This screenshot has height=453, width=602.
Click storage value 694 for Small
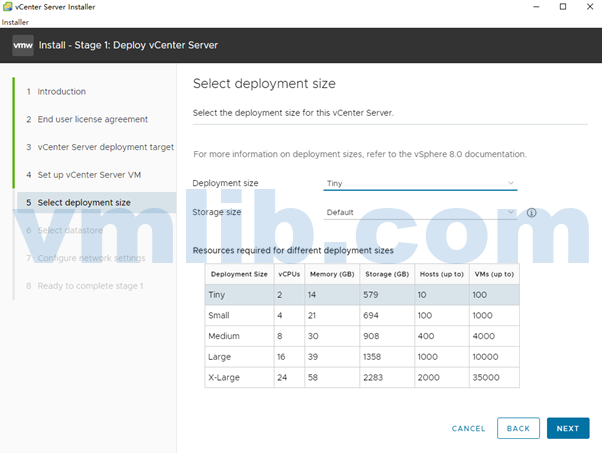(371, 316)
